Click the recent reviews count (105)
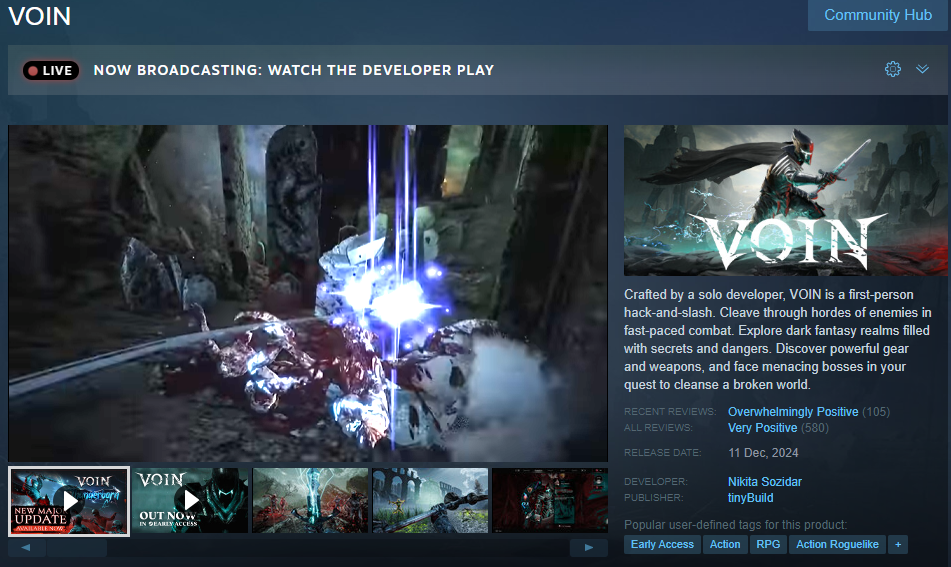 pyautogui.click(x=876, y=412)
